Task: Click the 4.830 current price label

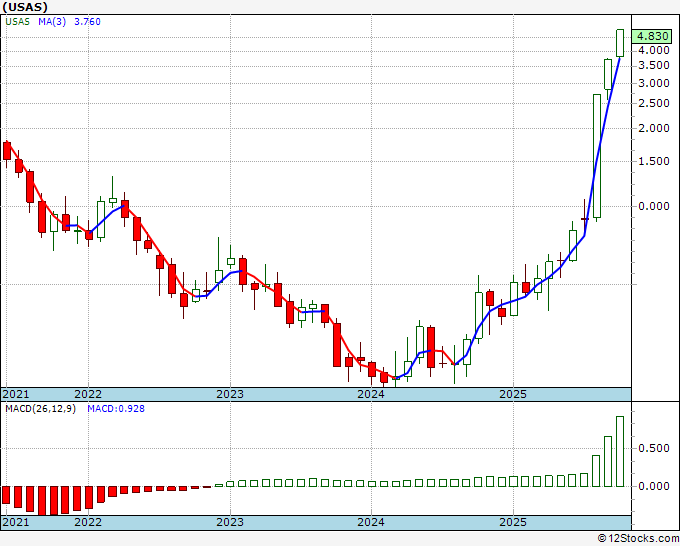Action: tap(652, 36)
